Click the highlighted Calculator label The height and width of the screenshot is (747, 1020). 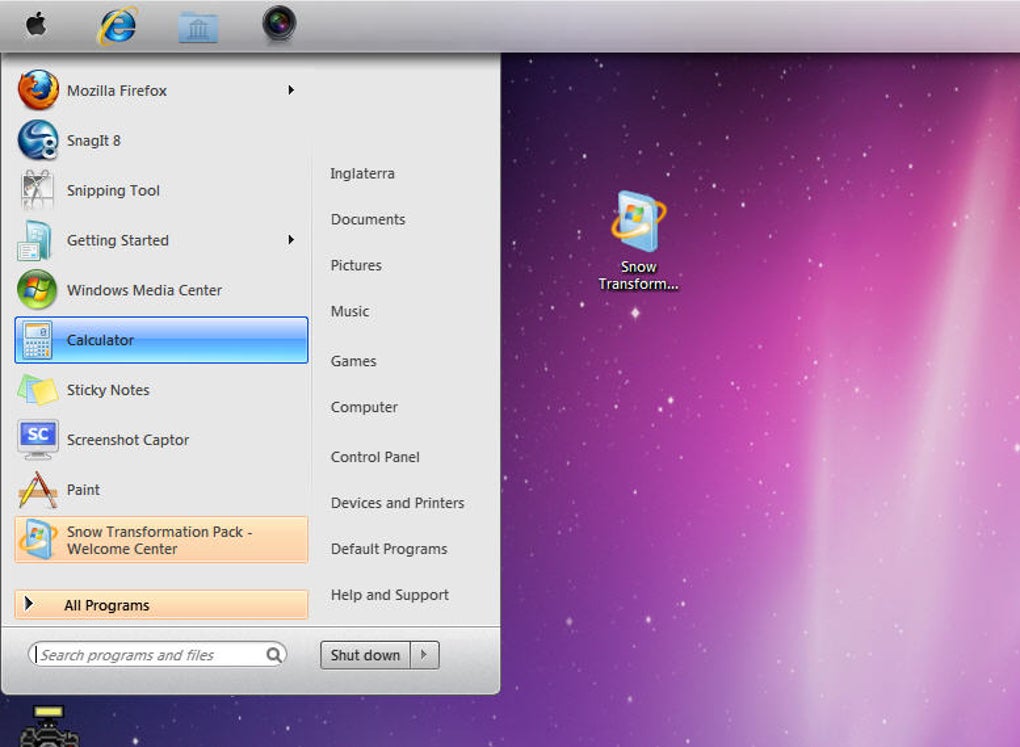click(100, 340)
